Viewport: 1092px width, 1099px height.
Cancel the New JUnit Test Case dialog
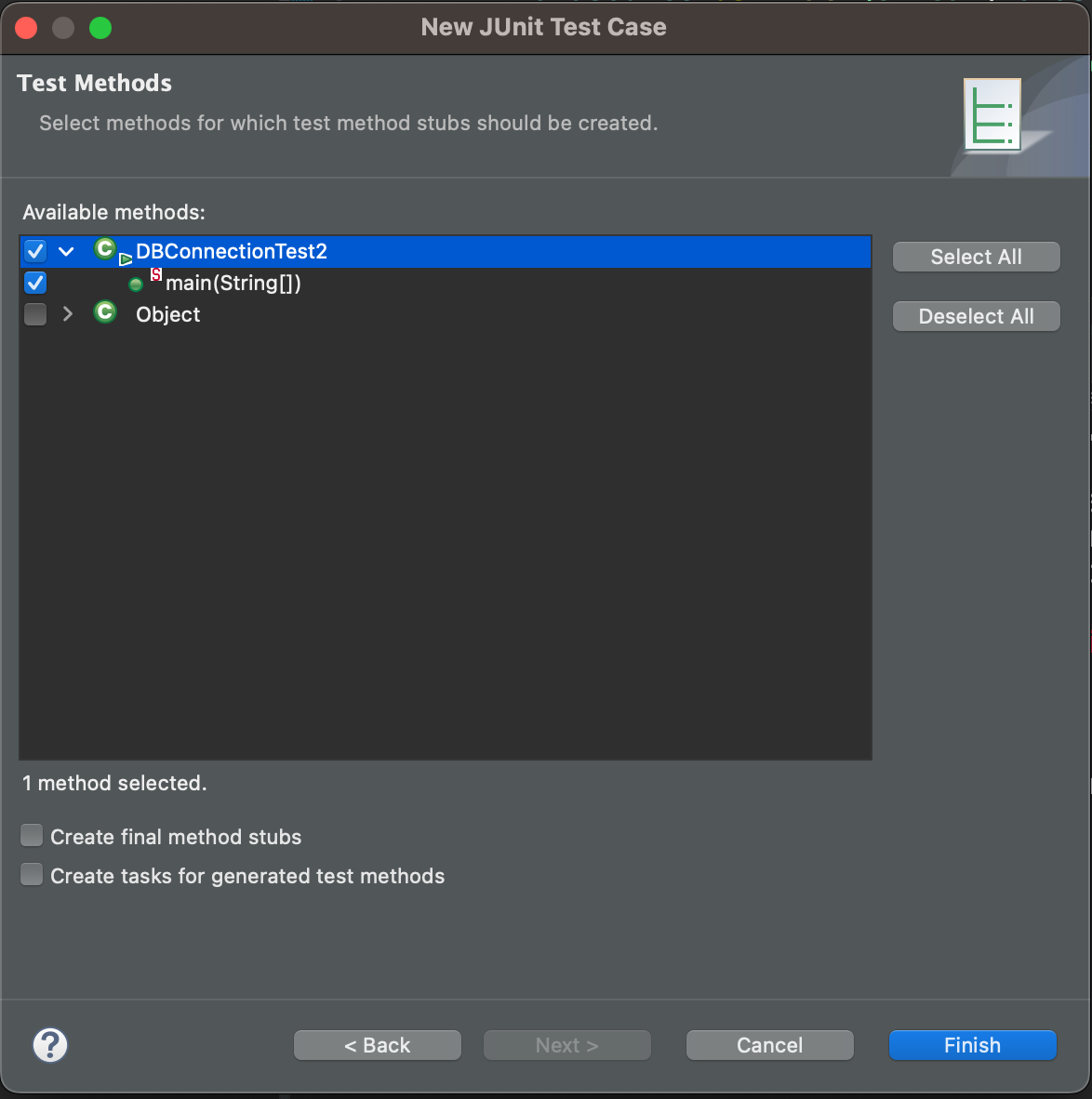click(x=769, y=1045)
